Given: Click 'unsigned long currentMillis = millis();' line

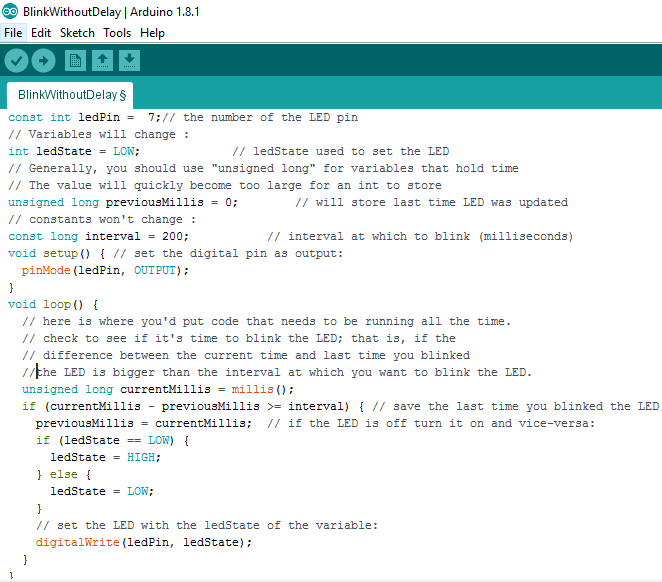Looking at the screenshot, I should (x=158, y=389).
